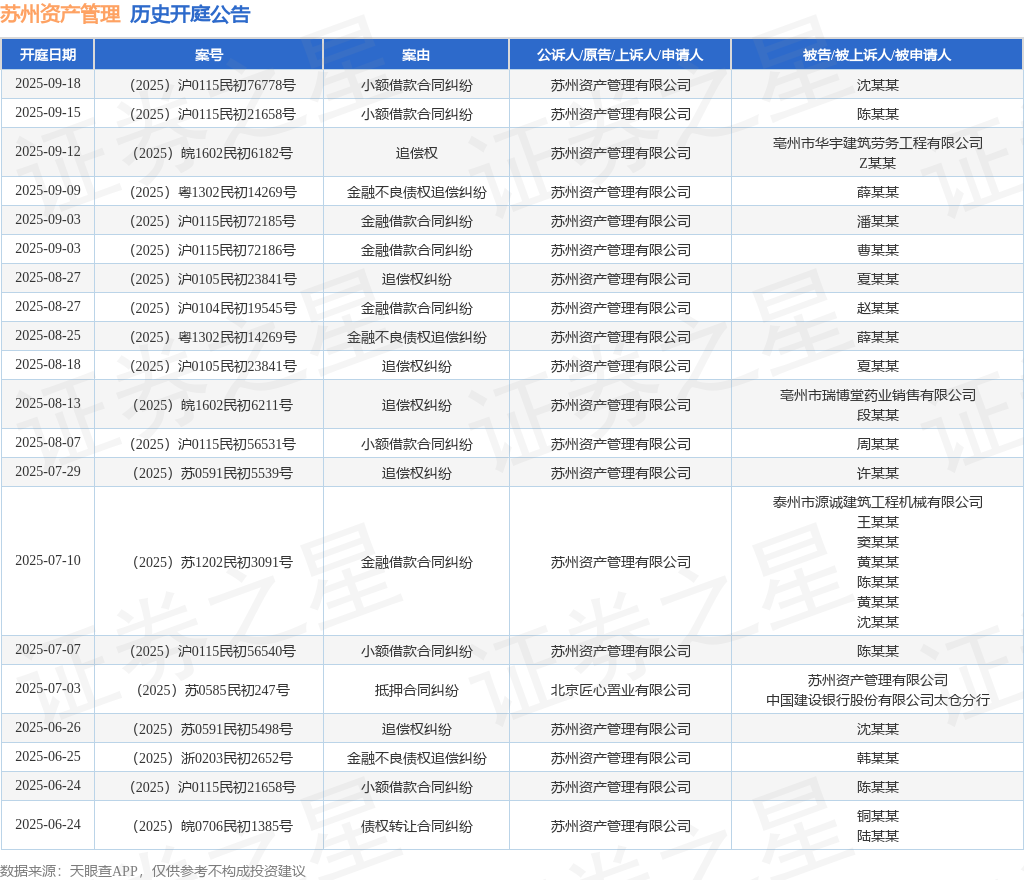Click defendant 陆某某
This screenshot has width=1024, height=880.
tap(878, 836)
